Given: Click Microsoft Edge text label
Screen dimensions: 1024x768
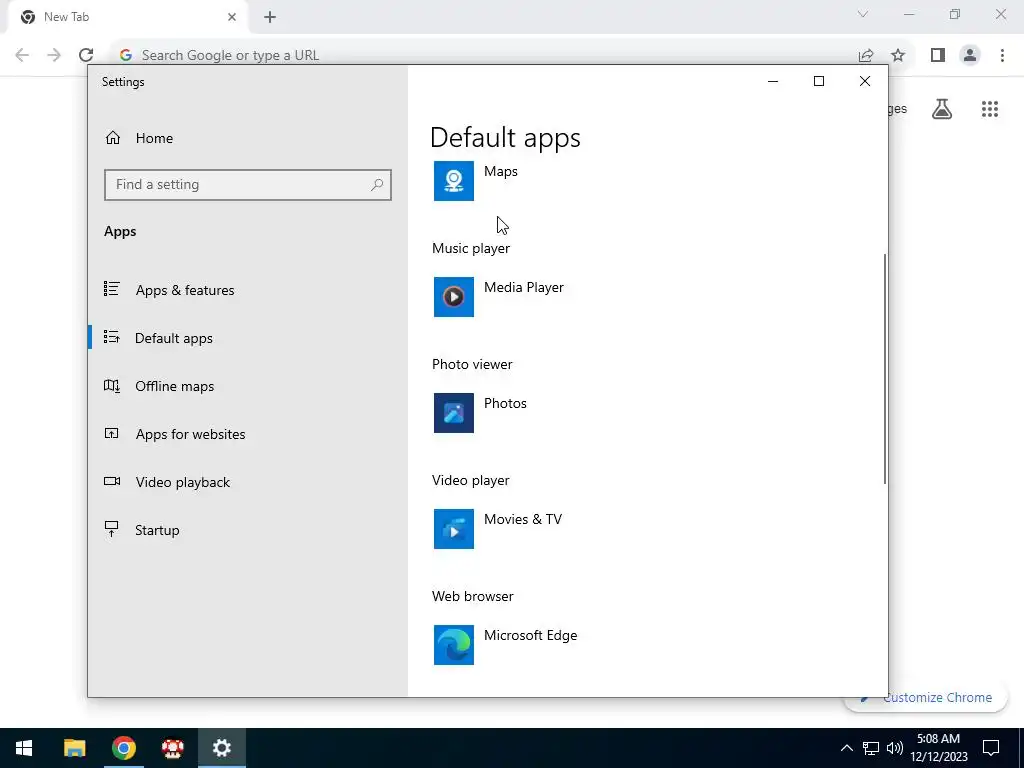Looking at the screenshot, I should (x=530, y=635).
